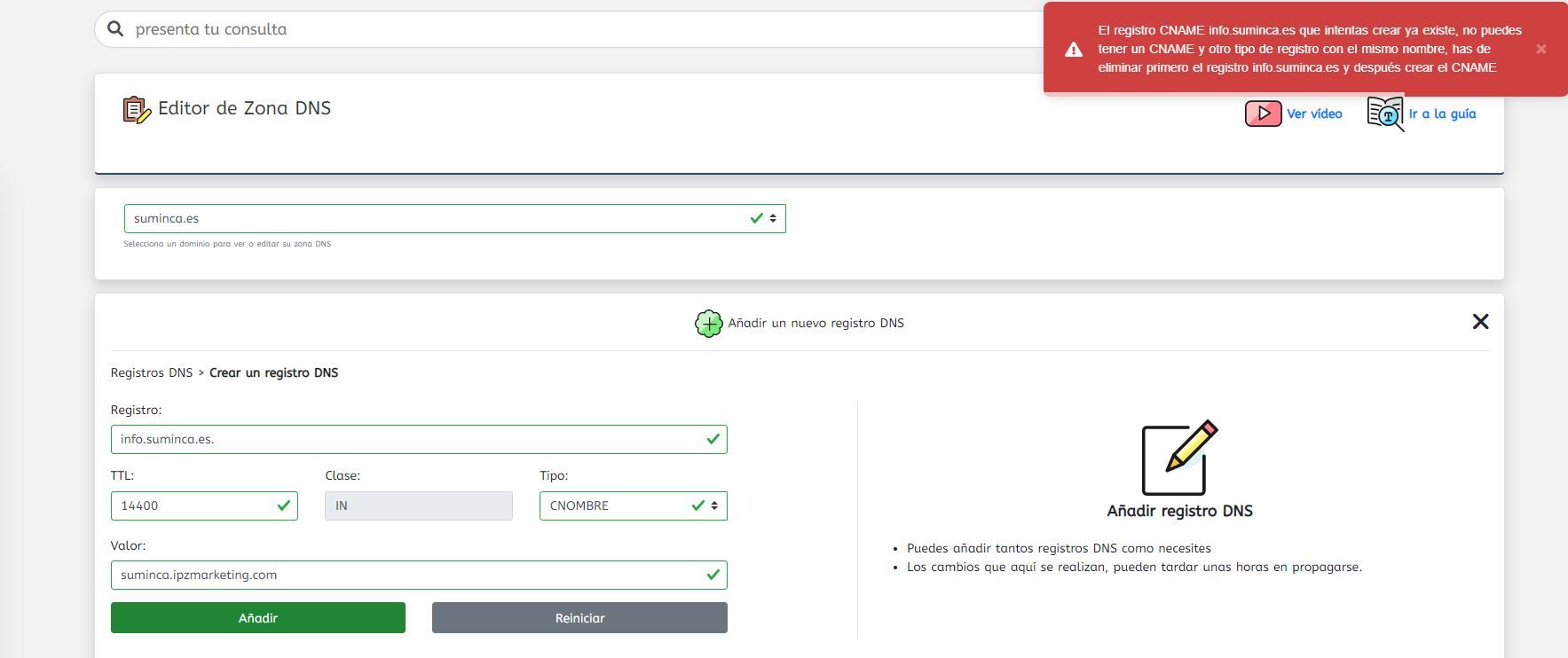The image size is (1568, 658).
Task: Close the add DNS record panel
Action: (x=1480, y=322)
